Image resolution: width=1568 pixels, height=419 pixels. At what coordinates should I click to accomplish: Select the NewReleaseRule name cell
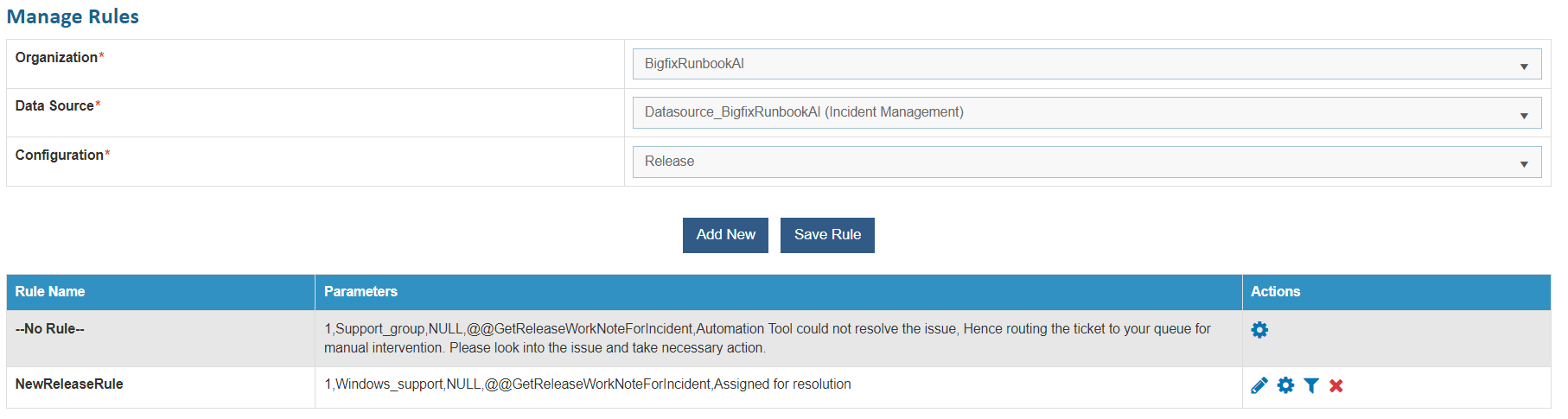pos(69,384)
